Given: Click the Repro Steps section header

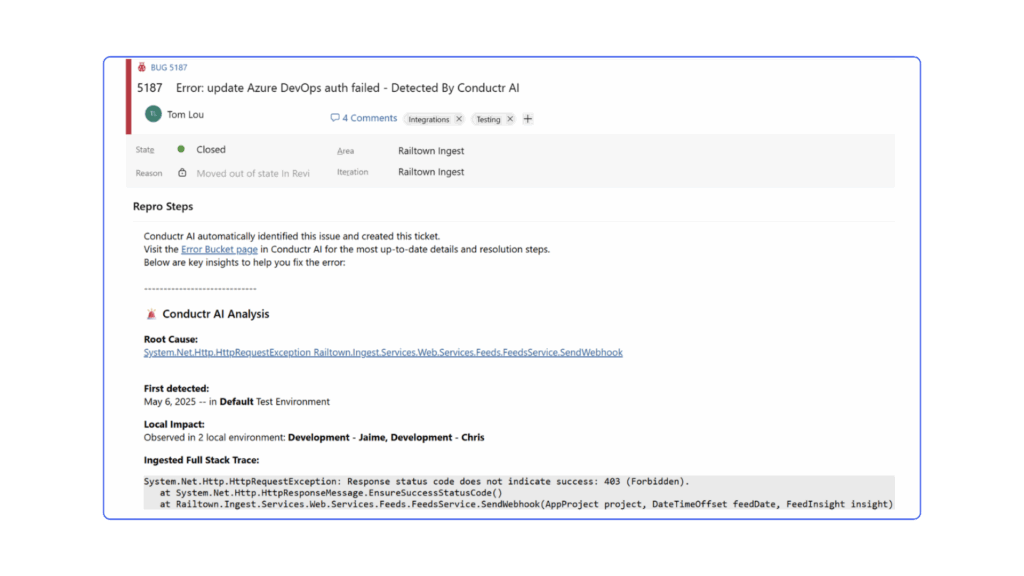Looking at the screenshot, I should (x=163, y=207).
